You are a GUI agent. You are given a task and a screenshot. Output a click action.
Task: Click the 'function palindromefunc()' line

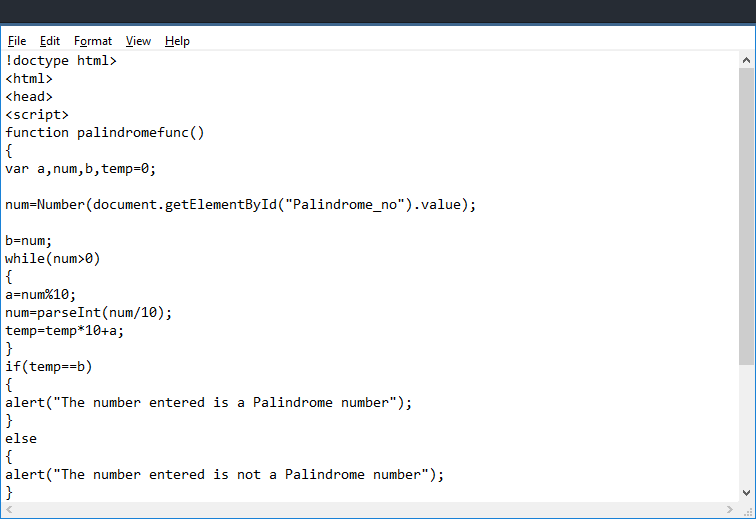[x=105, y=133]
